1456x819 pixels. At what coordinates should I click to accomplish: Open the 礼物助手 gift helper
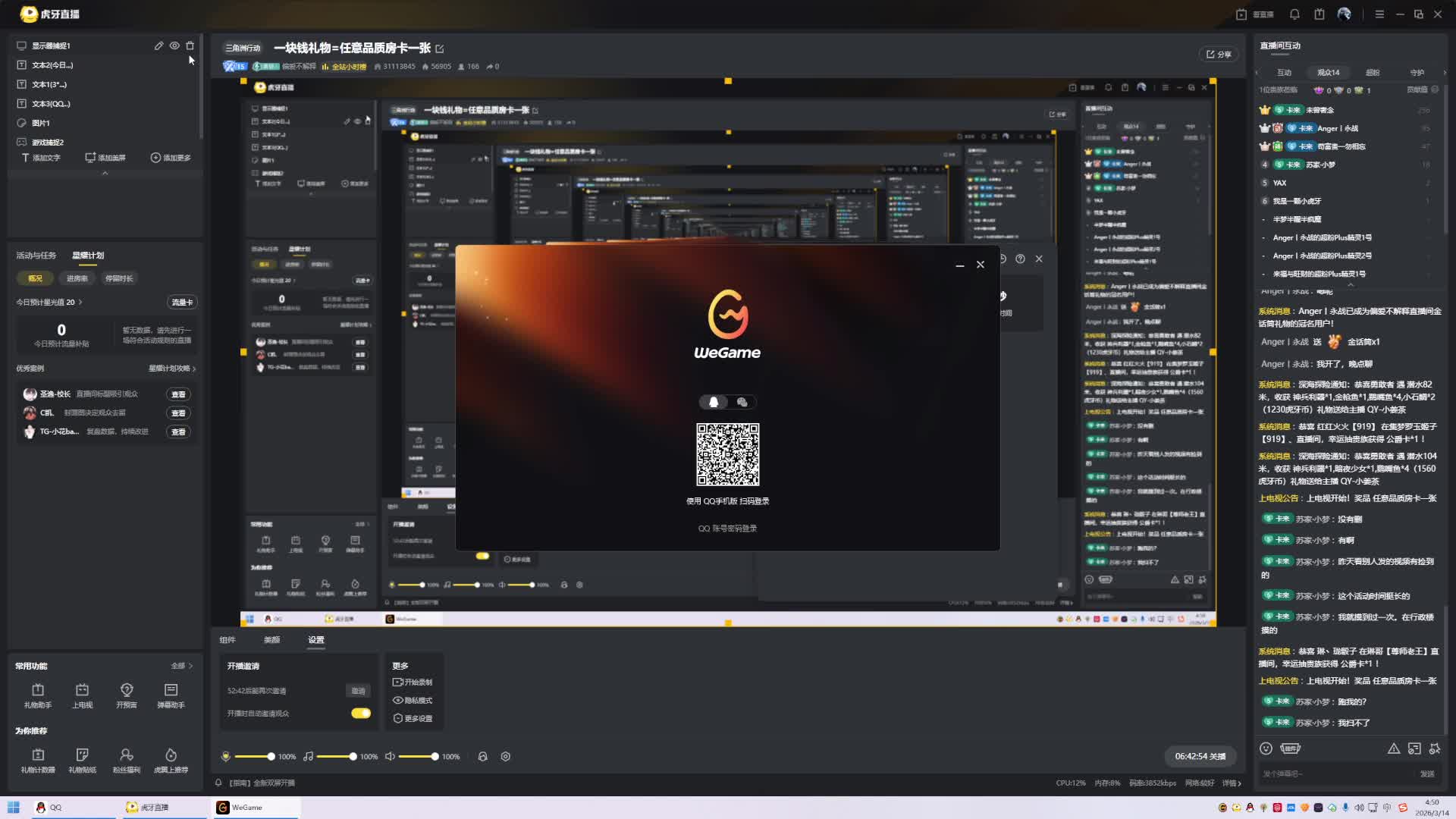pyautogui.click(x=38, y=695)
